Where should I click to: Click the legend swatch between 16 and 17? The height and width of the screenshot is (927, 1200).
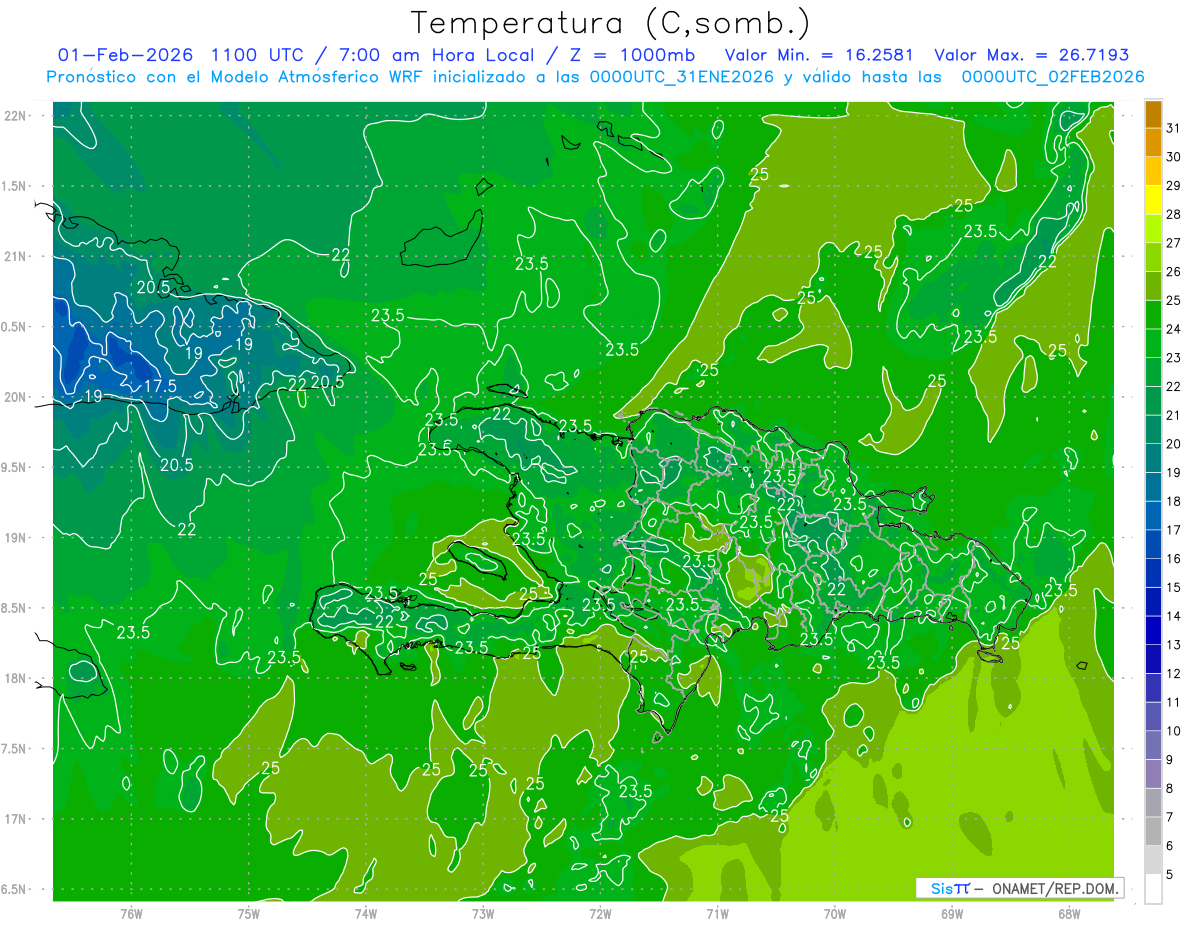pyautogui.click(x=1153, y=545)
